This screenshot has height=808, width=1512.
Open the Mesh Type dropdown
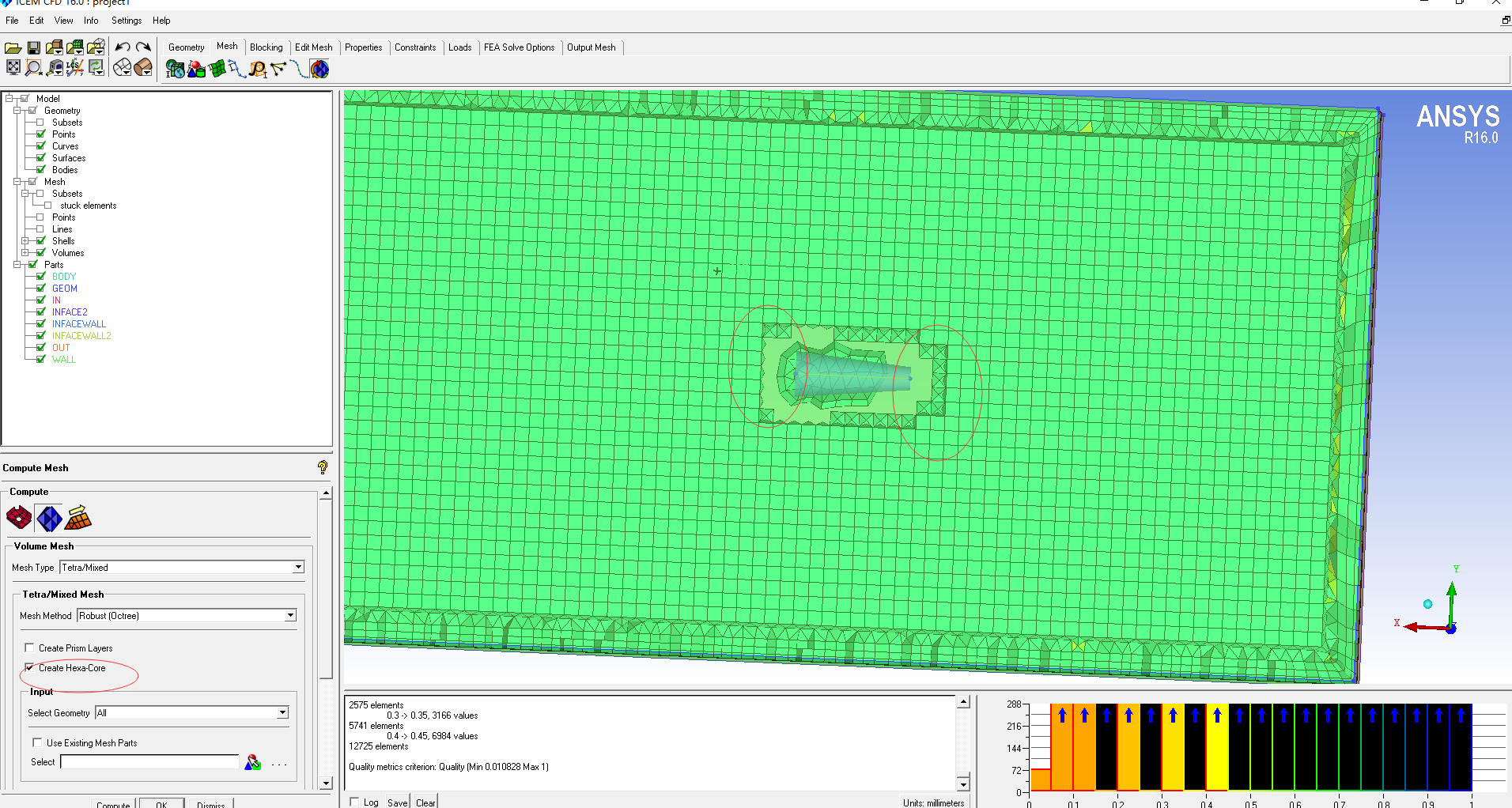[x=298, y=567]
